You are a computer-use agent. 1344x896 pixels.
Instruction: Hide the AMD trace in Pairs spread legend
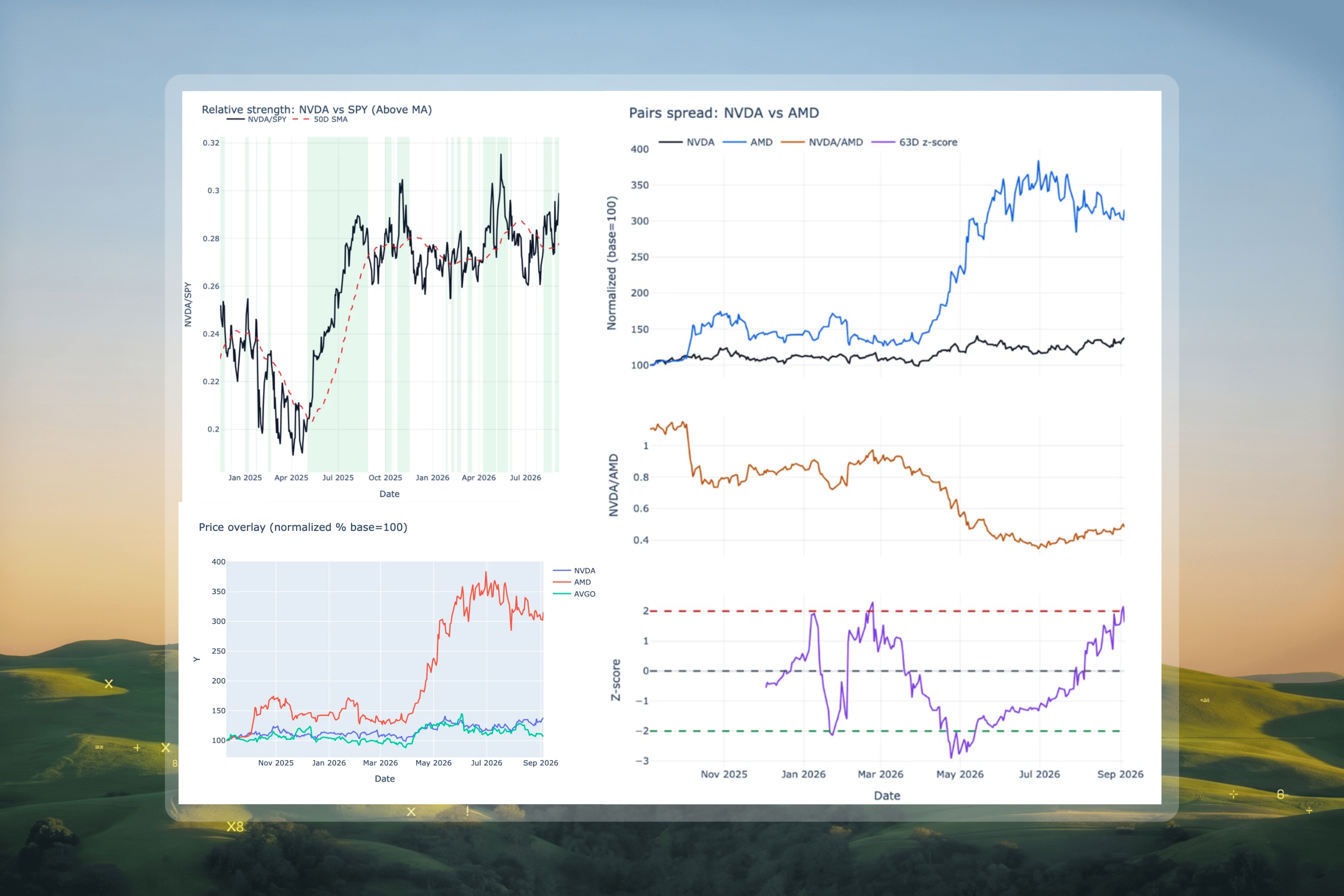pyautogui.click(x=748, y=142)
